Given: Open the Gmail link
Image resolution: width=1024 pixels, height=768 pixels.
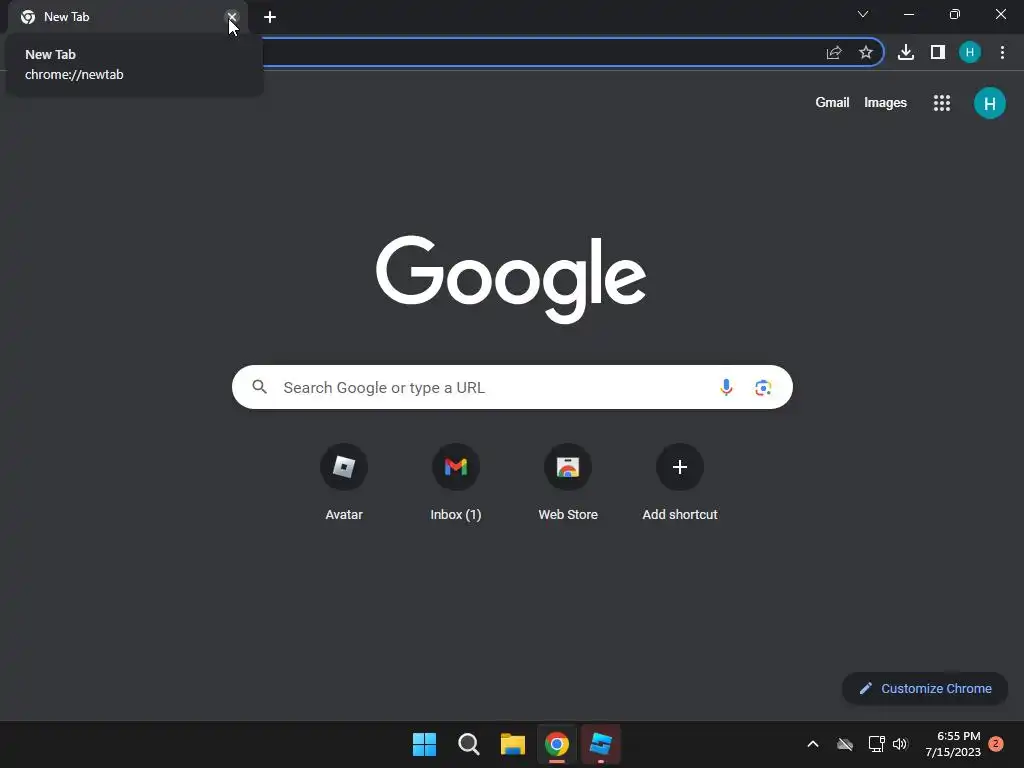Looking at the screenshot, I should pyautogui.click(x=832, y=103).
